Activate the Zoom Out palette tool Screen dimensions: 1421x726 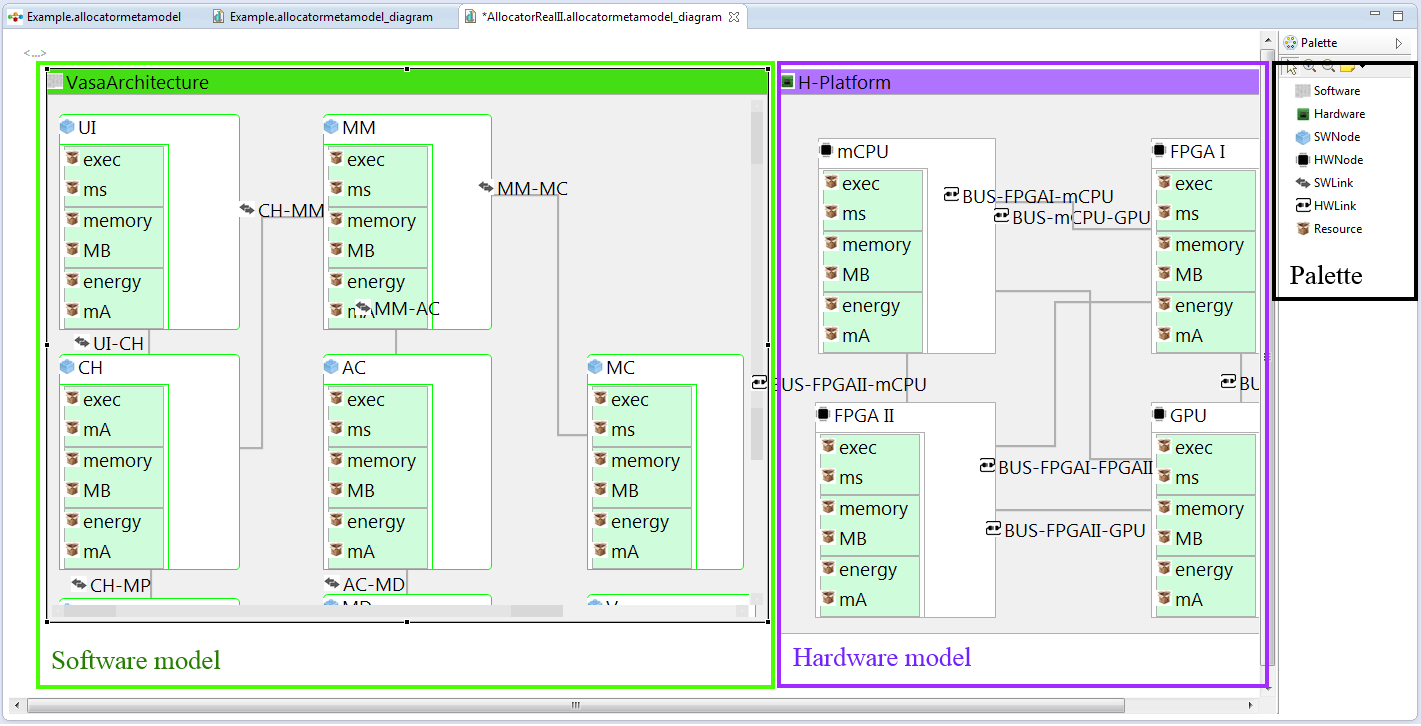pos(1328,66)
